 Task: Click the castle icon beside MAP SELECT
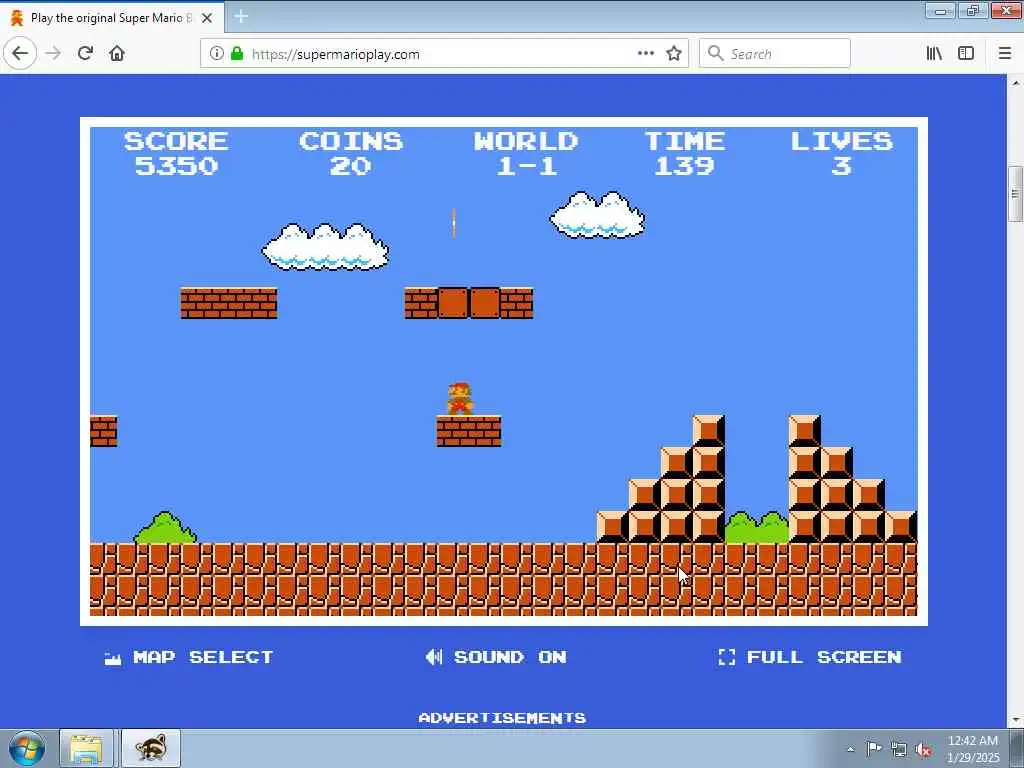(x=113, y=659)
